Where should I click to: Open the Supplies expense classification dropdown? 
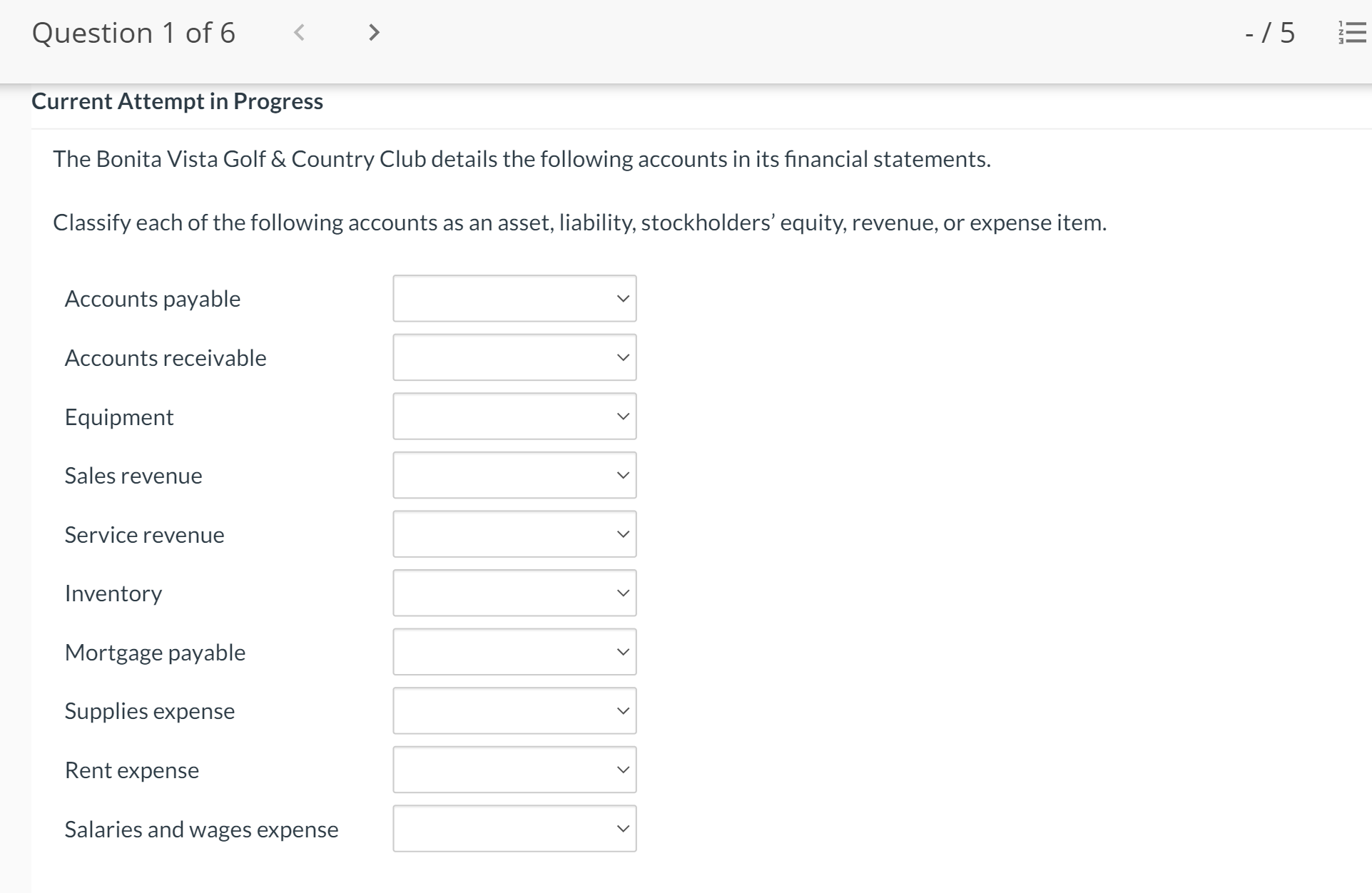[514, 710]
